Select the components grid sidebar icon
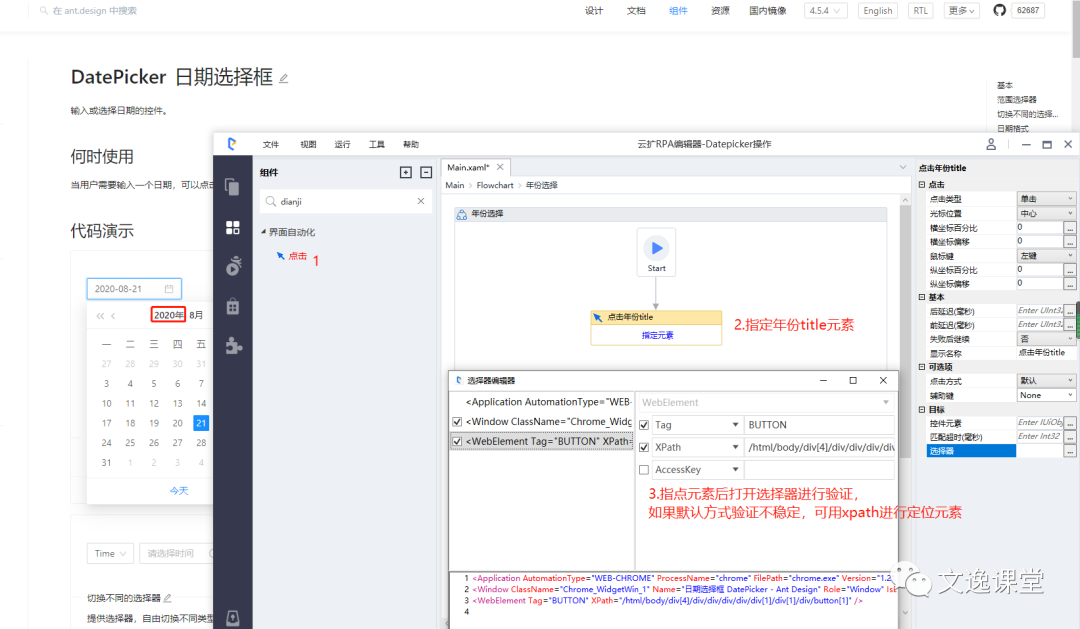1080x629 pixels. pos(232,227)
